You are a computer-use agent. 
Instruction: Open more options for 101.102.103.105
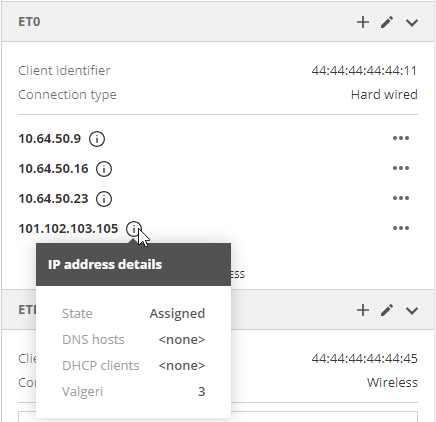pos(401,228)
